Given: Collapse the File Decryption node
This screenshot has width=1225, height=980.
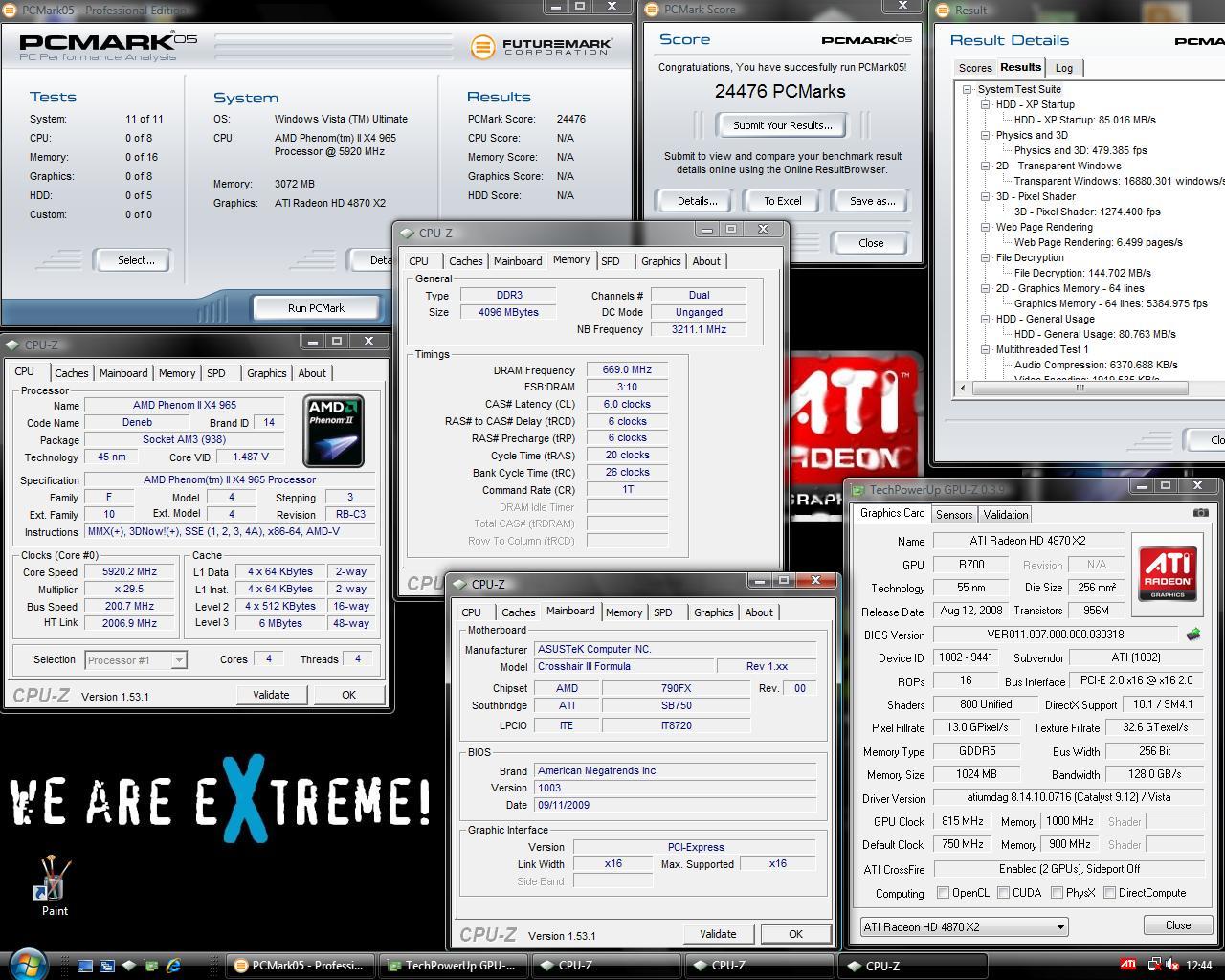Looking at the screenshot, I should [985, 257].
